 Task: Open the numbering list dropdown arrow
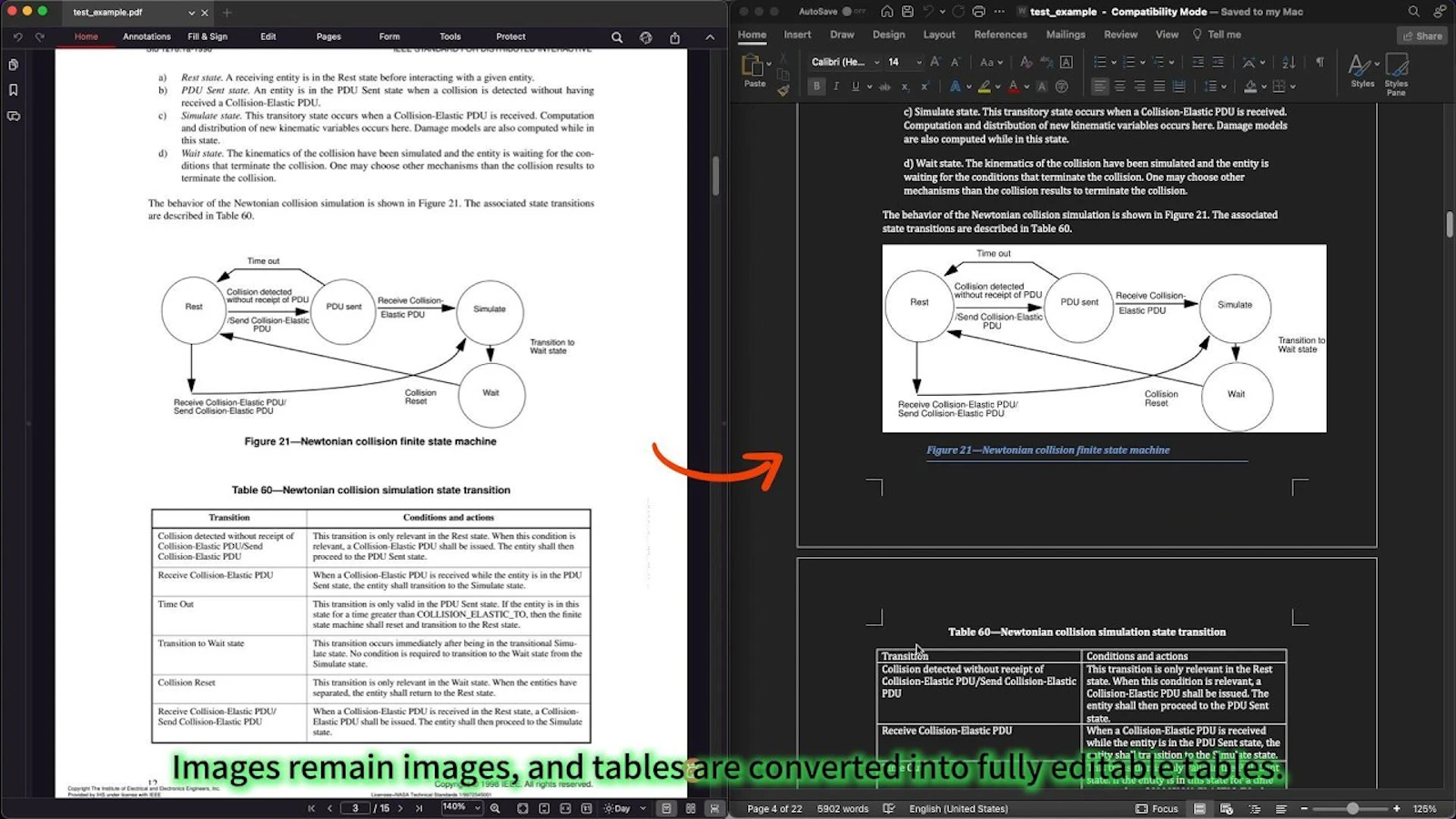click(x=1143, y=62)
